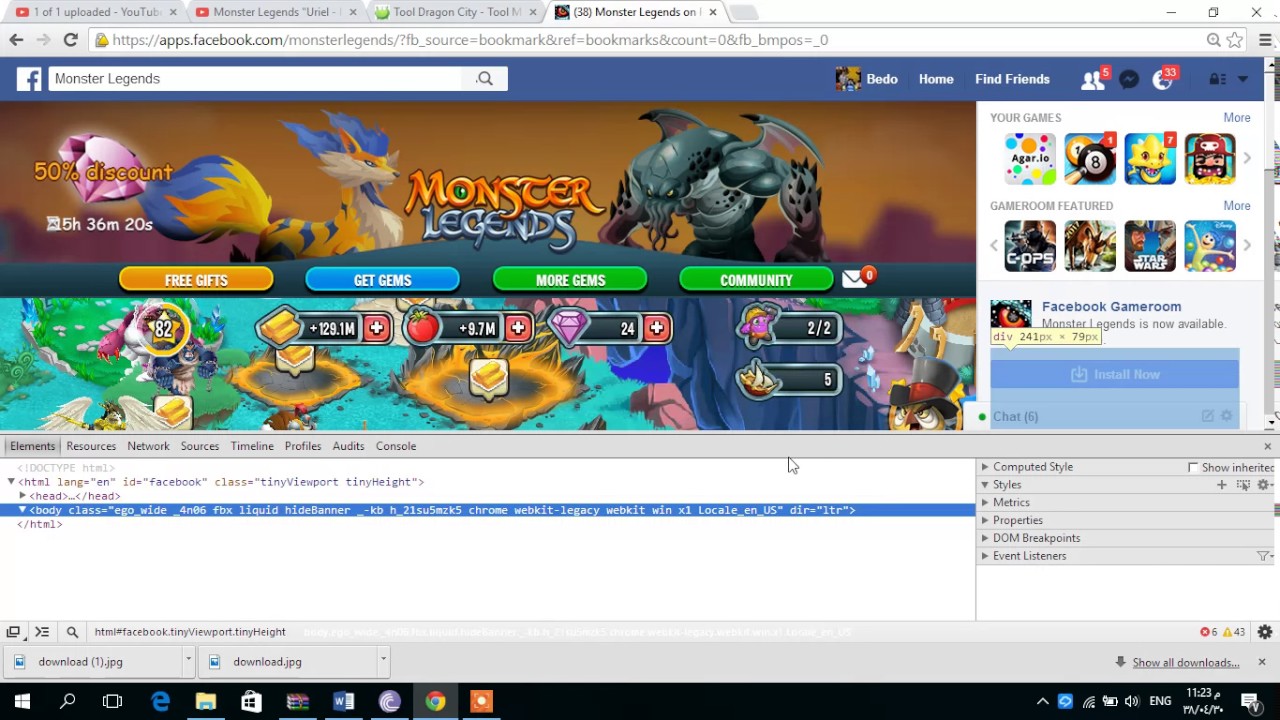Open the Star Wars featured game
1280x720 pixels.
(x=1150, y=246)
